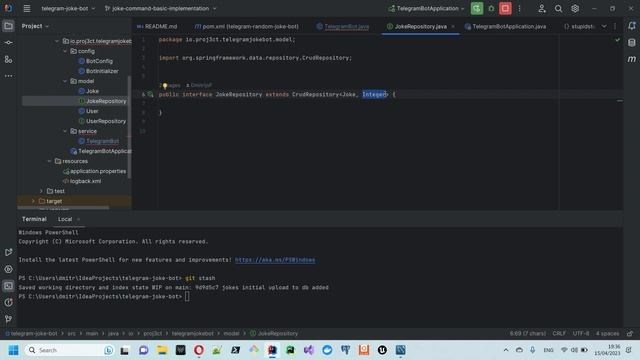This screenshot has width=640, height=360.
Task: Open the Notifications bell panel
Action: pos(632,26)
